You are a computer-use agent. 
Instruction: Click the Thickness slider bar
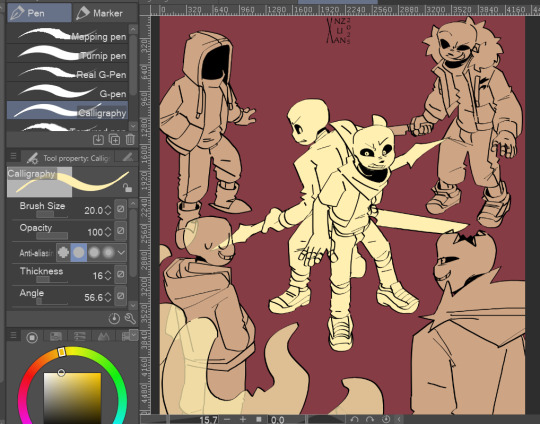point(52,280)
